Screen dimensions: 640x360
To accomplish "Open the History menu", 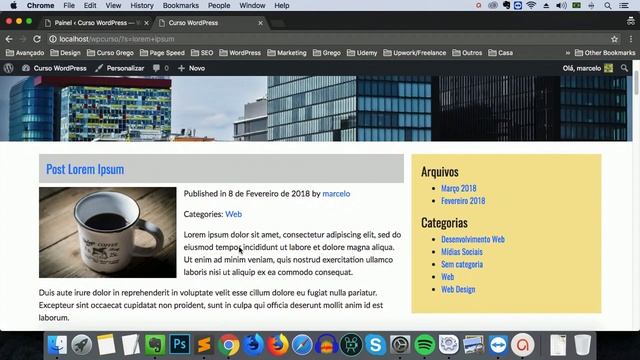I will 142,5.
